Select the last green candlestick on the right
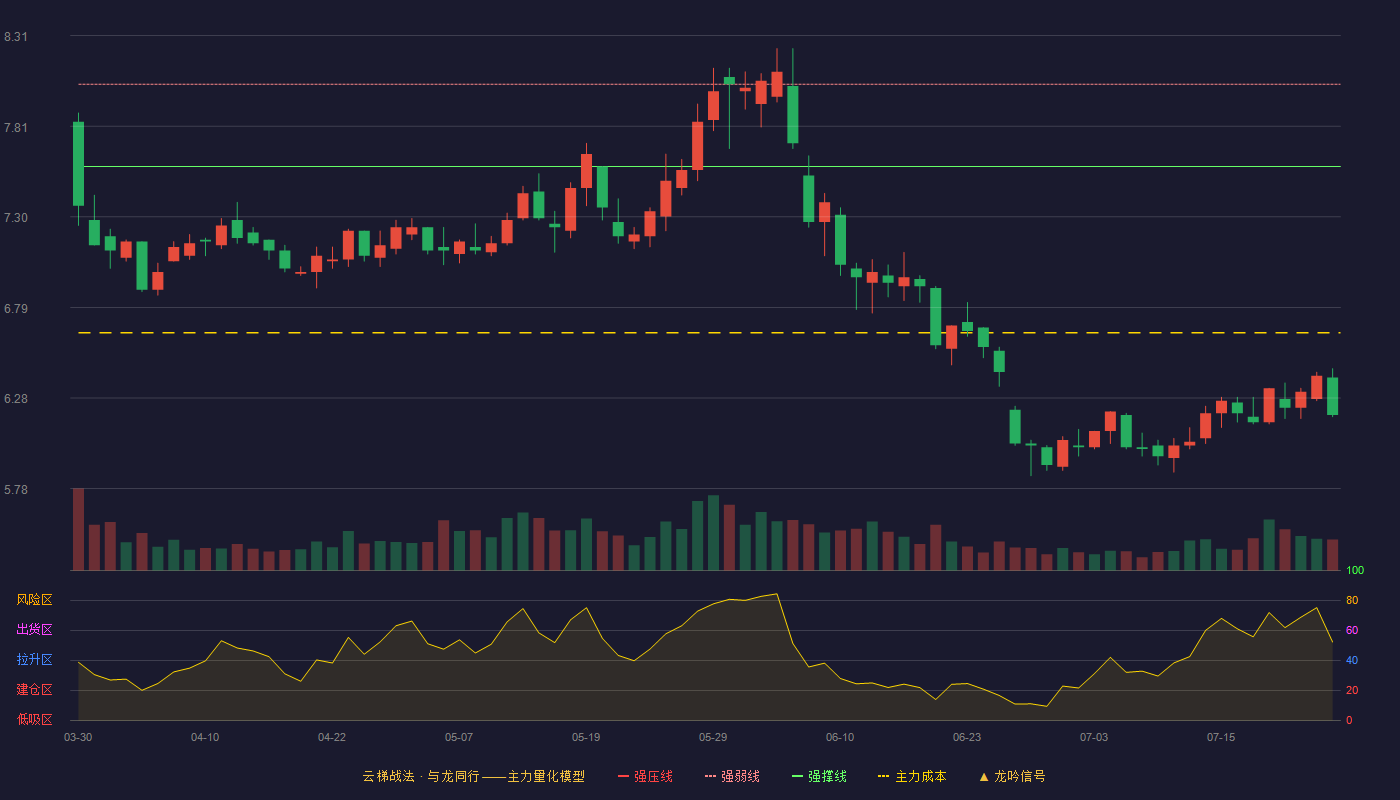Screen dimensions: 1400x800 1332,395
